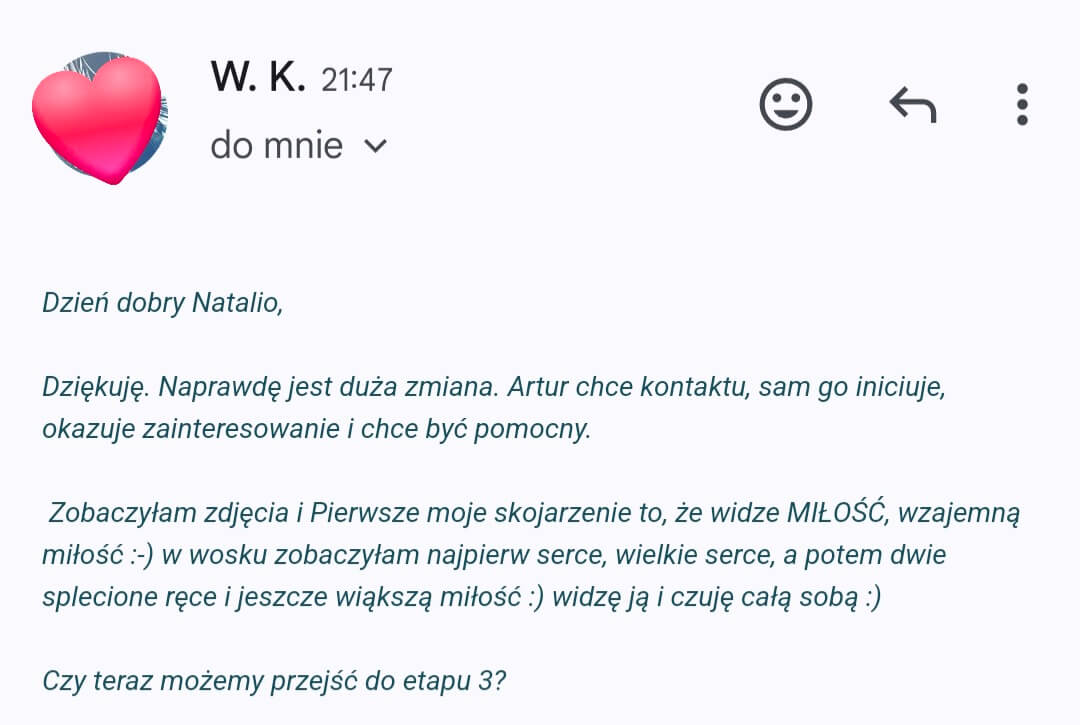Viewport: 1080px width, 725px height.
Task: Tap the pink heart sender avatar
Action: tap(99, 119)
